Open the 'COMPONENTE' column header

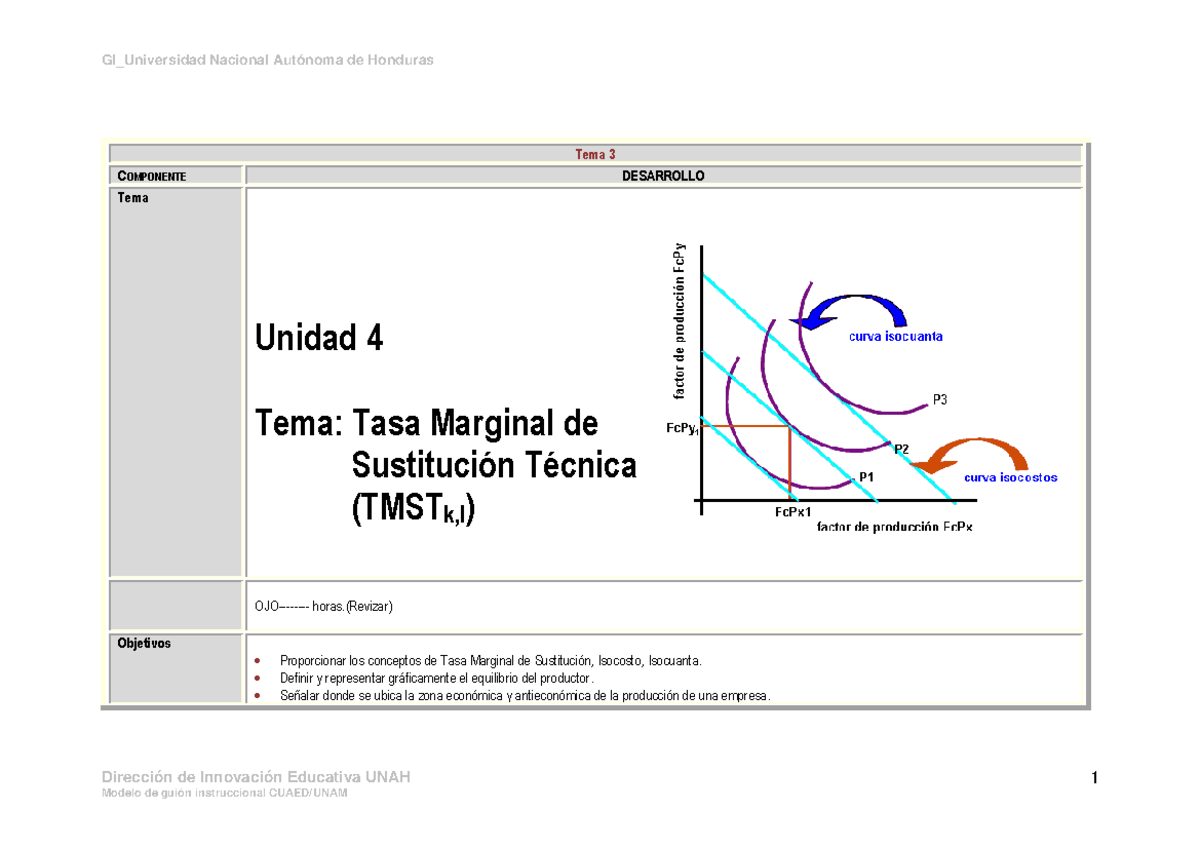(153, 174)
